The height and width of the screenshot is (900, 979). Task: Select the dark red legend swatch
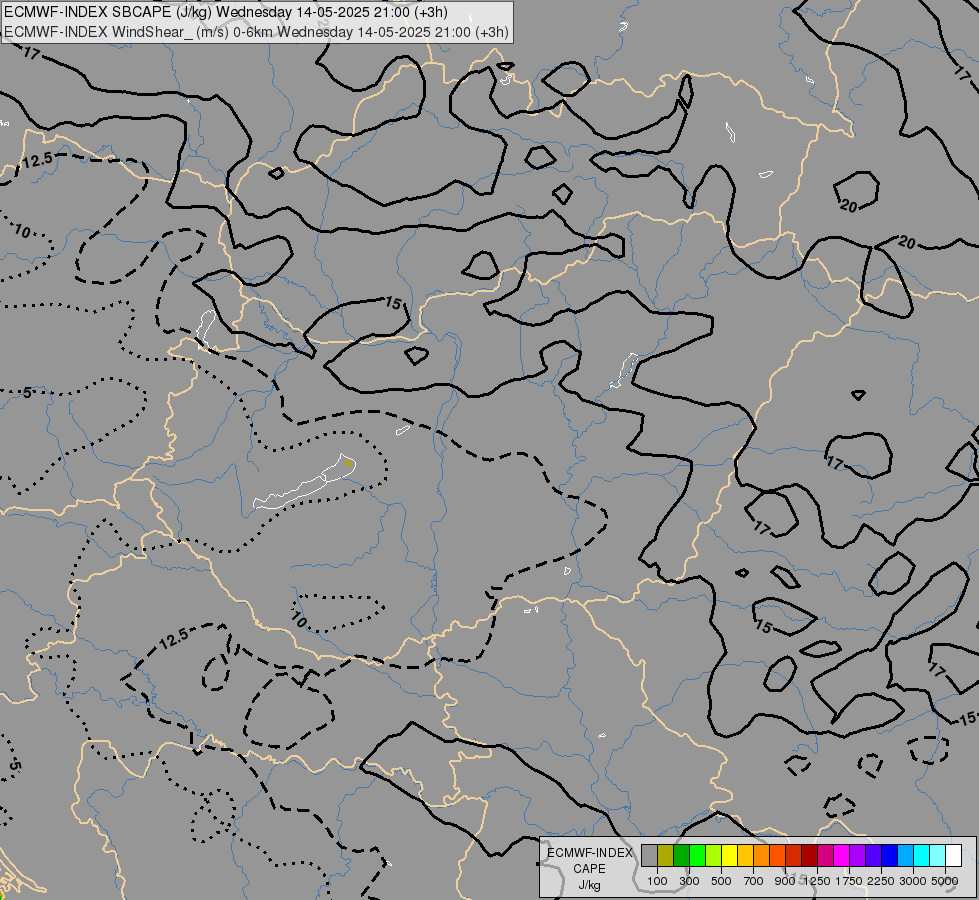(809, 855)
